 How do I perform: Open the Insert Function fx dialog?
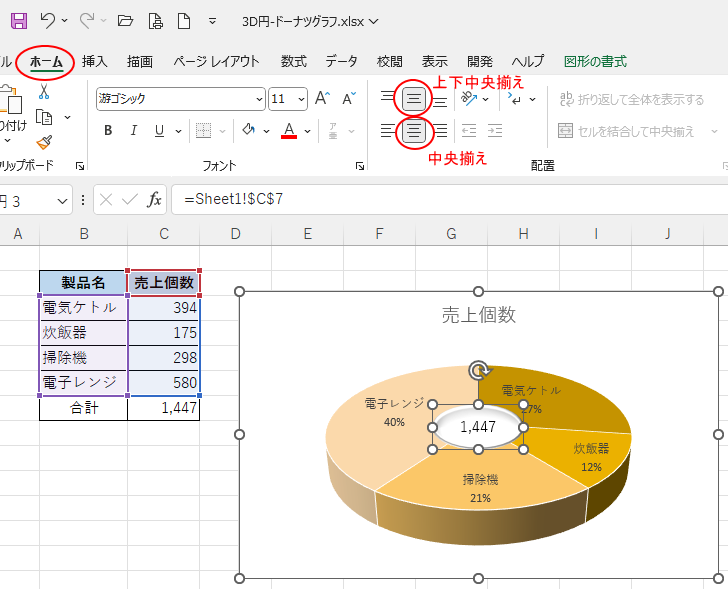click(154, 200)
